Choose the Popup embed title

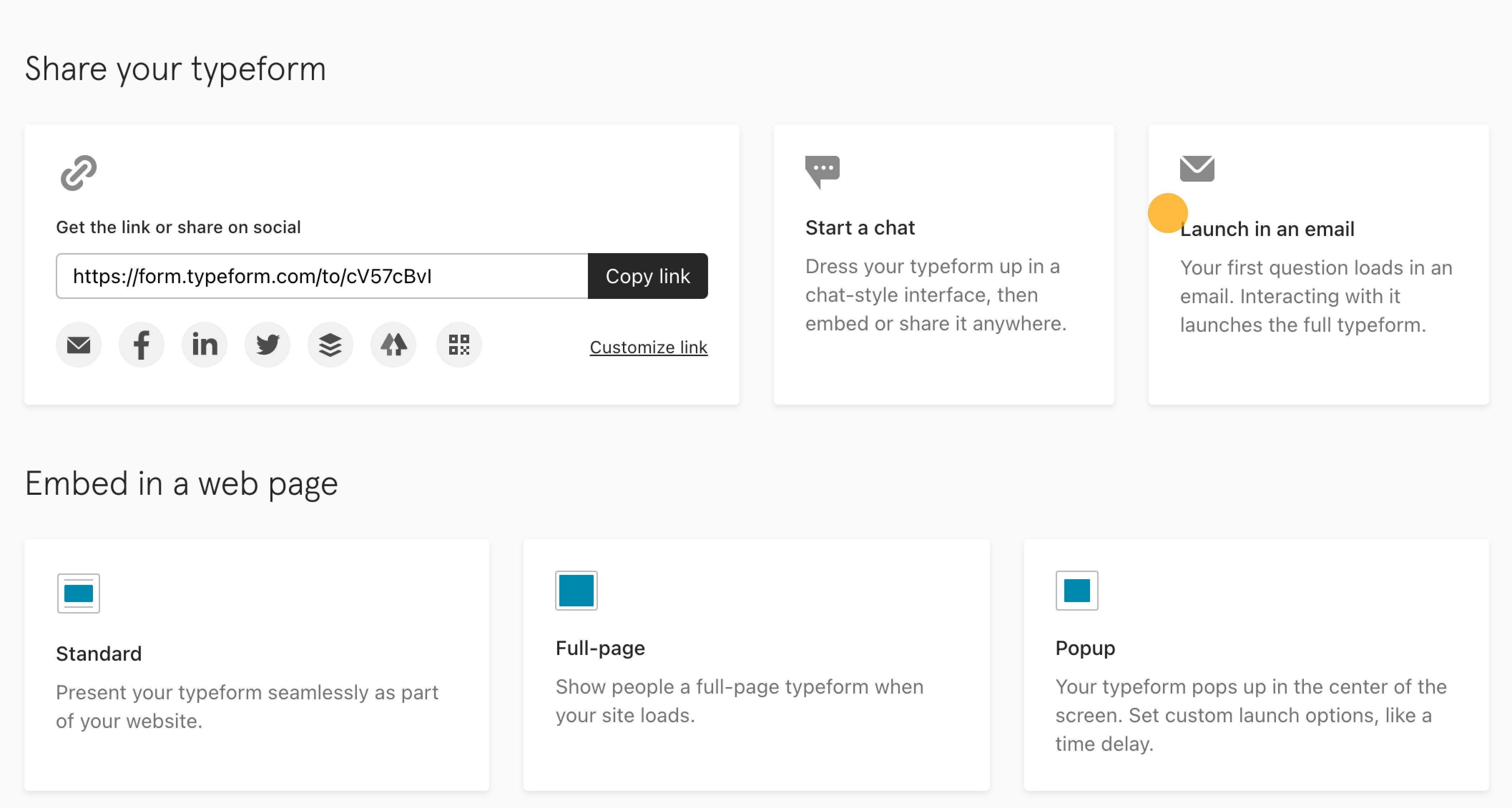1085,649
